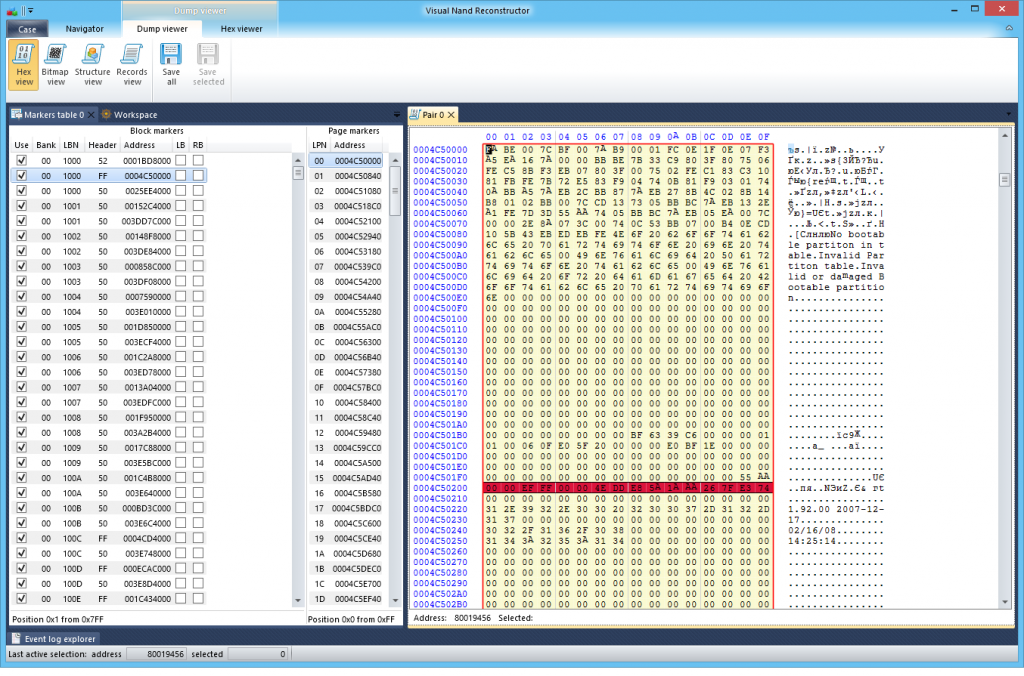
Task: Click hex view scrollbar down arrow
Action: tap(1004, 602)
